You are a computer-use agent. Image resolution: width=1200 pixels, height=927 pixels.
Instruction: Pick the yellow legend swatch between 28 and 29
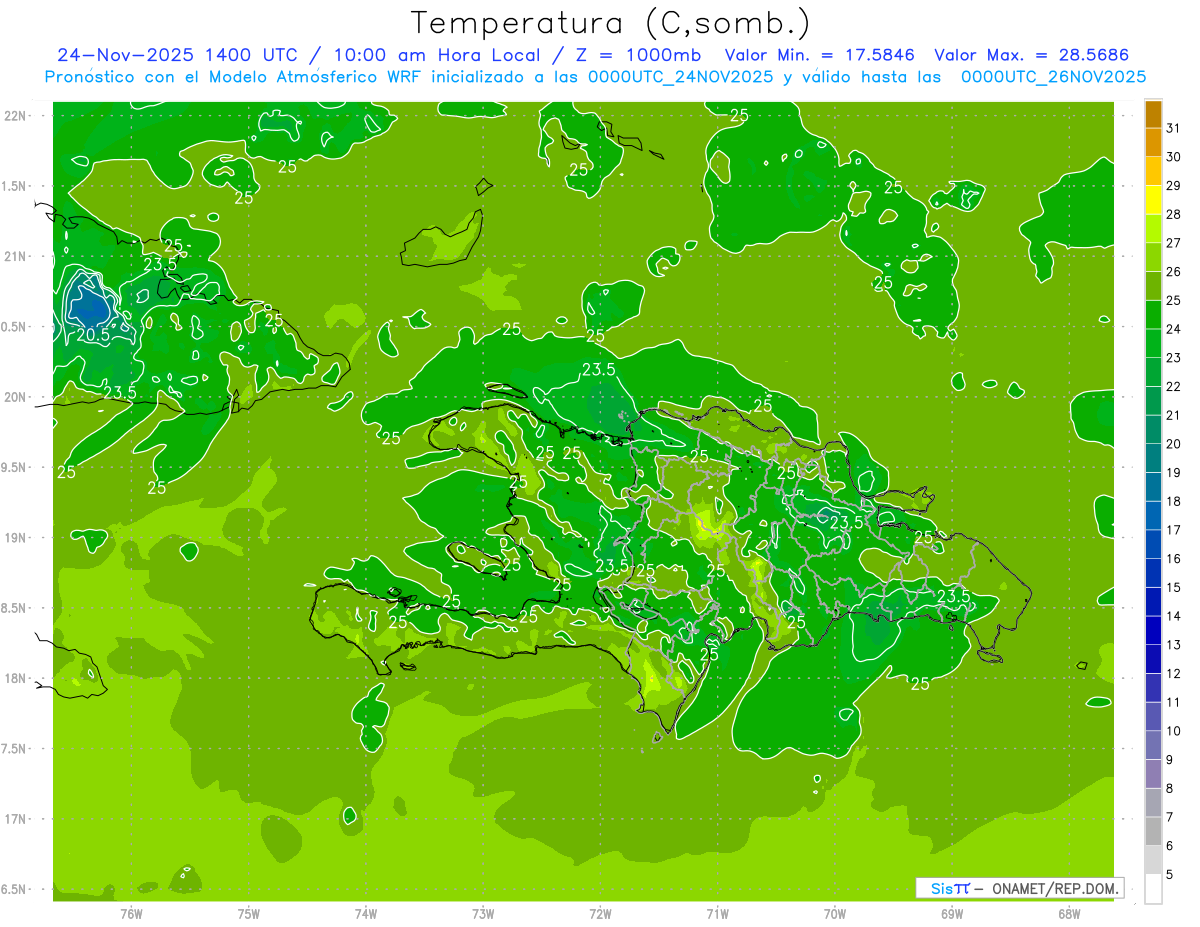pos(1153,200)
